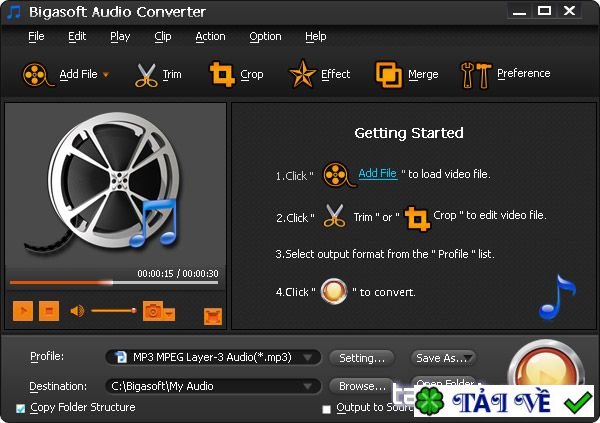
Task: Open the Play menu
Action: click(120, 37)
